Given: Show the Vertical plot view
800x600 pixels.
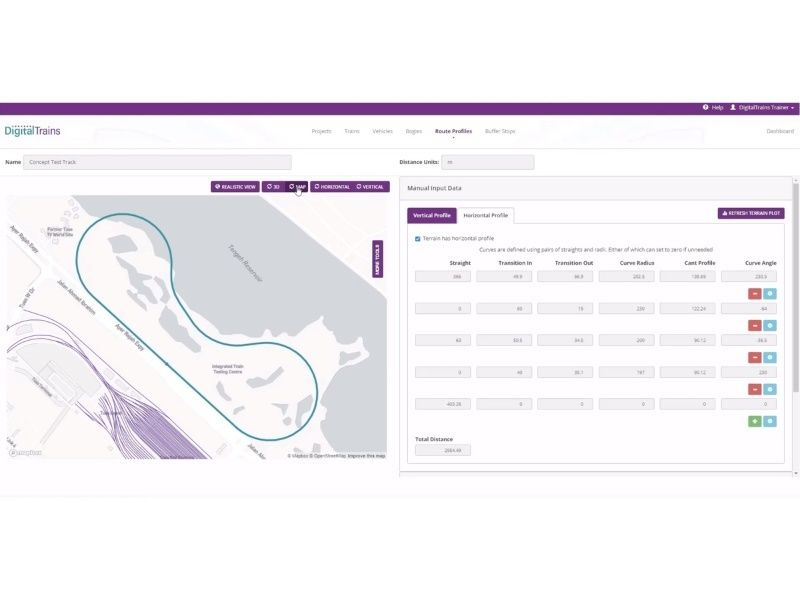Looking at the screenshot, I should point(371,187).
